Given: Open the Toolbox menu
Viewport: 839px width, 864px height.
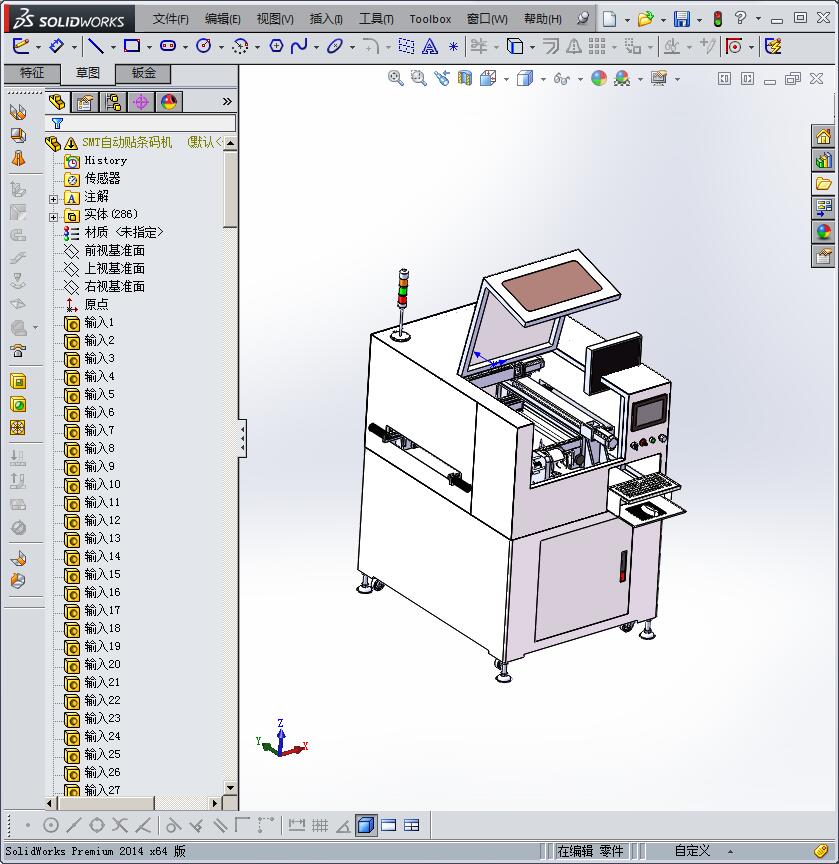Looking at the screenshot, I should click(430, 19).
